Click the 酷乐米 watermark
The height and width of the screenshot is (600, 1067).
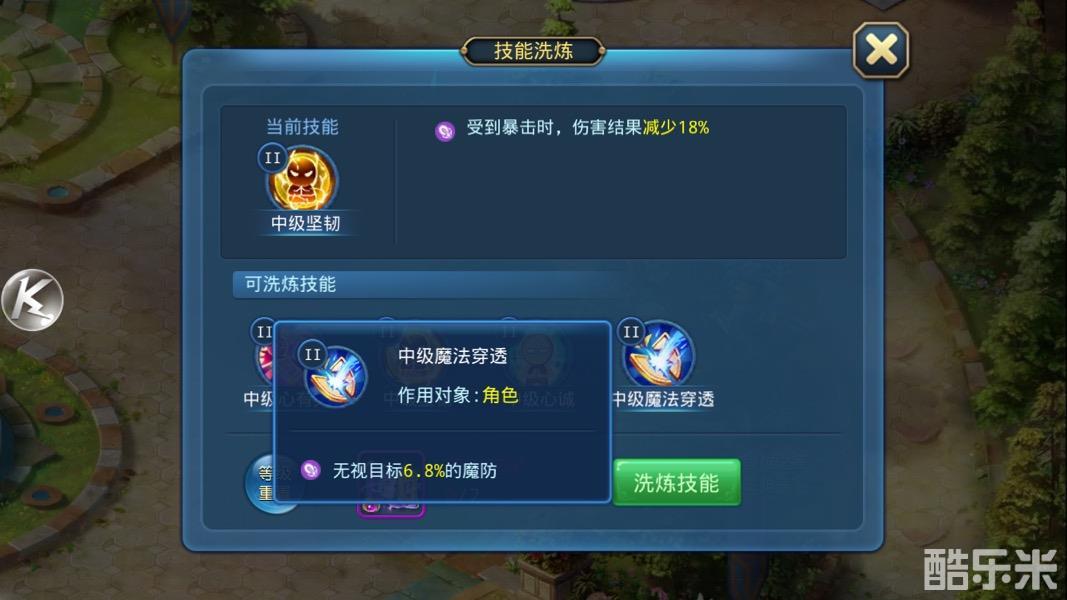990,569
